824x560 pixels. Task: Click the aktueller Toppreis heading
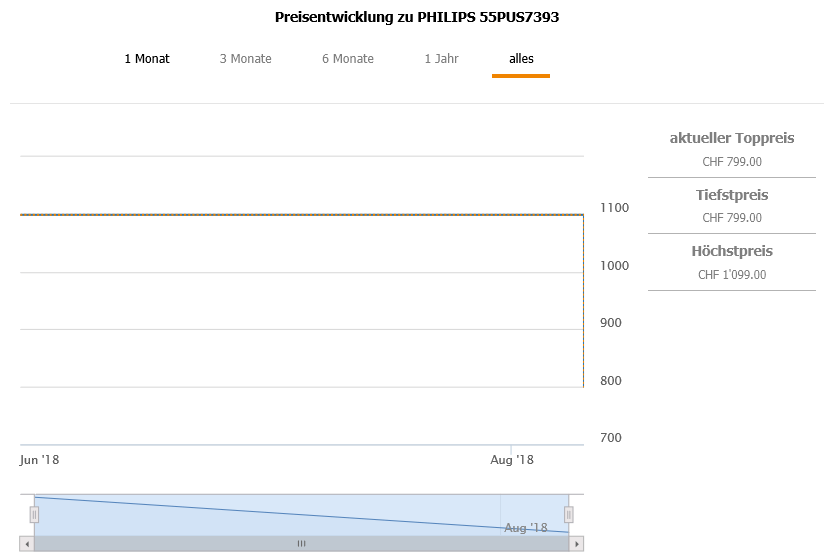tap(732, 138)
